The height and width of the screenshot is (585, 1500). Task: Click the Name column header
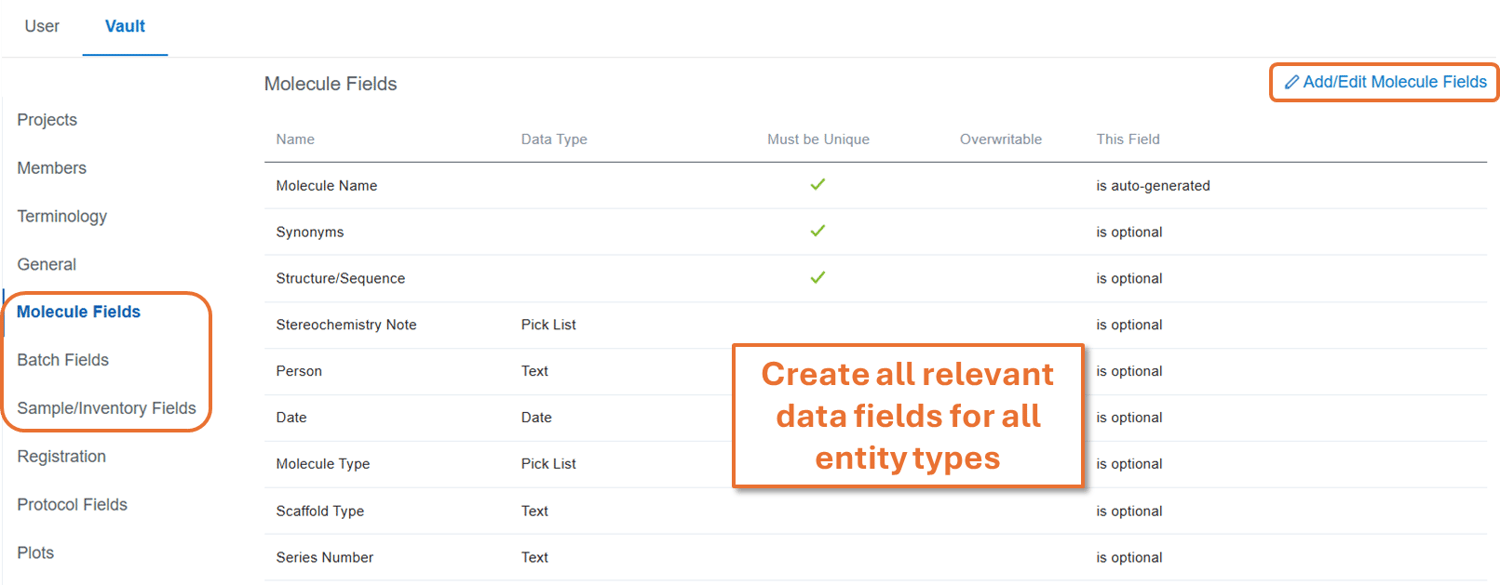[x=295, y=139]
